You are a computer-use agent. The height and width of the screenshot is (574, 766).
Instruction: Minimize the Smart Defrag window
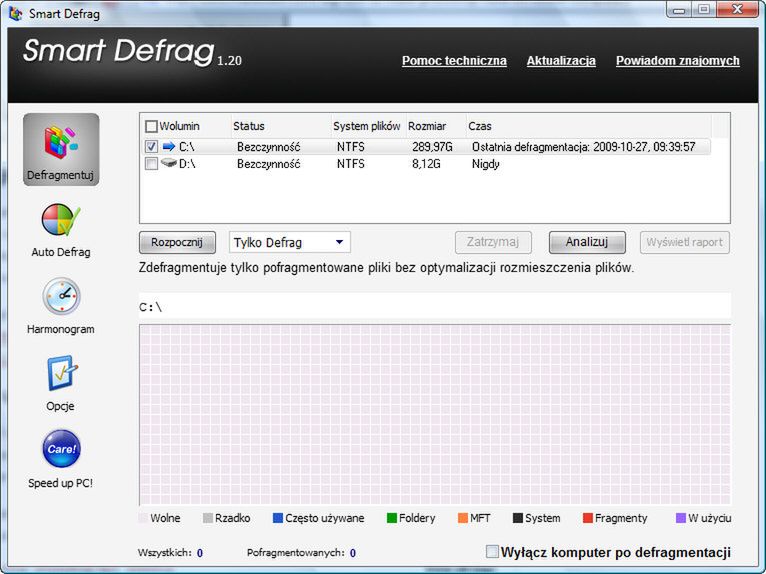679,10
